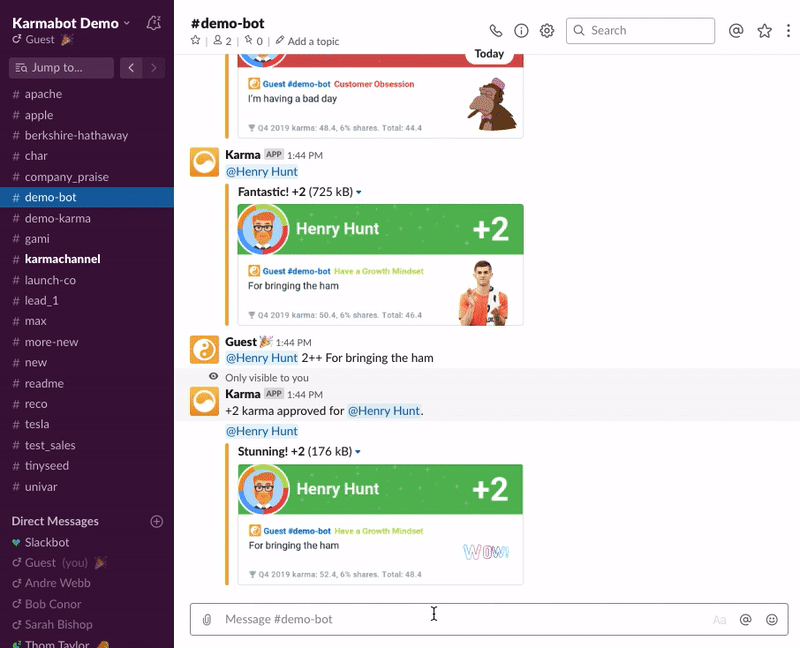The image size is (800, 648).
Task: Open #more-new channel
Action: point(87,342)
